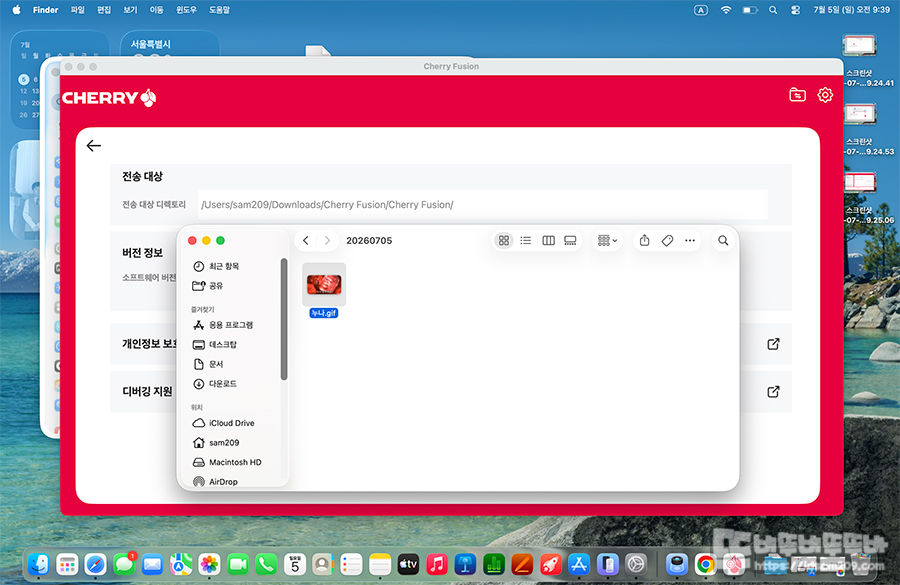Open FaceTime from the Dock
The image size is (900, 585).
pos(238,565)
